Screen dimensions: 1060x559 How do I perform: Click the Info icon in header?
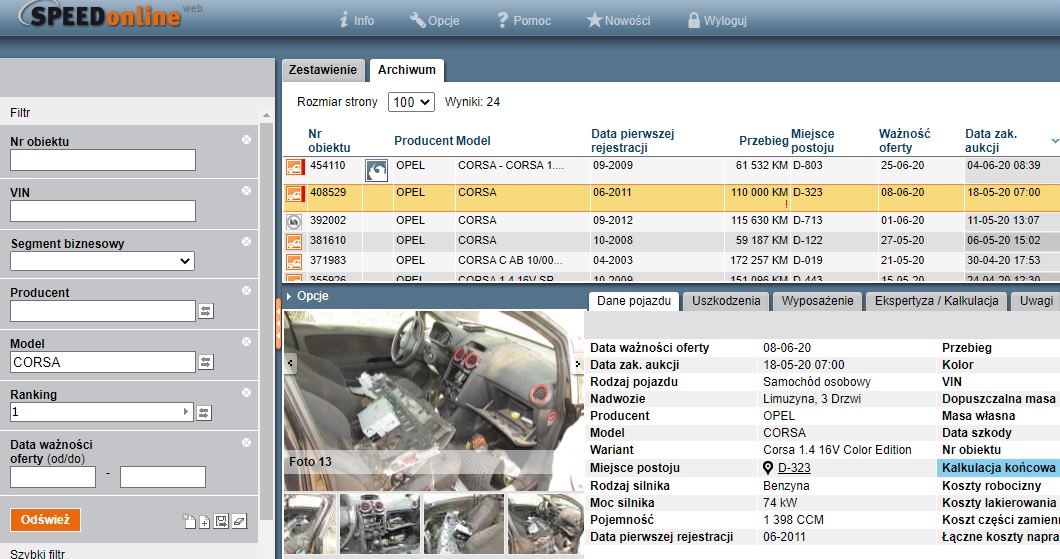coord(343,20)
